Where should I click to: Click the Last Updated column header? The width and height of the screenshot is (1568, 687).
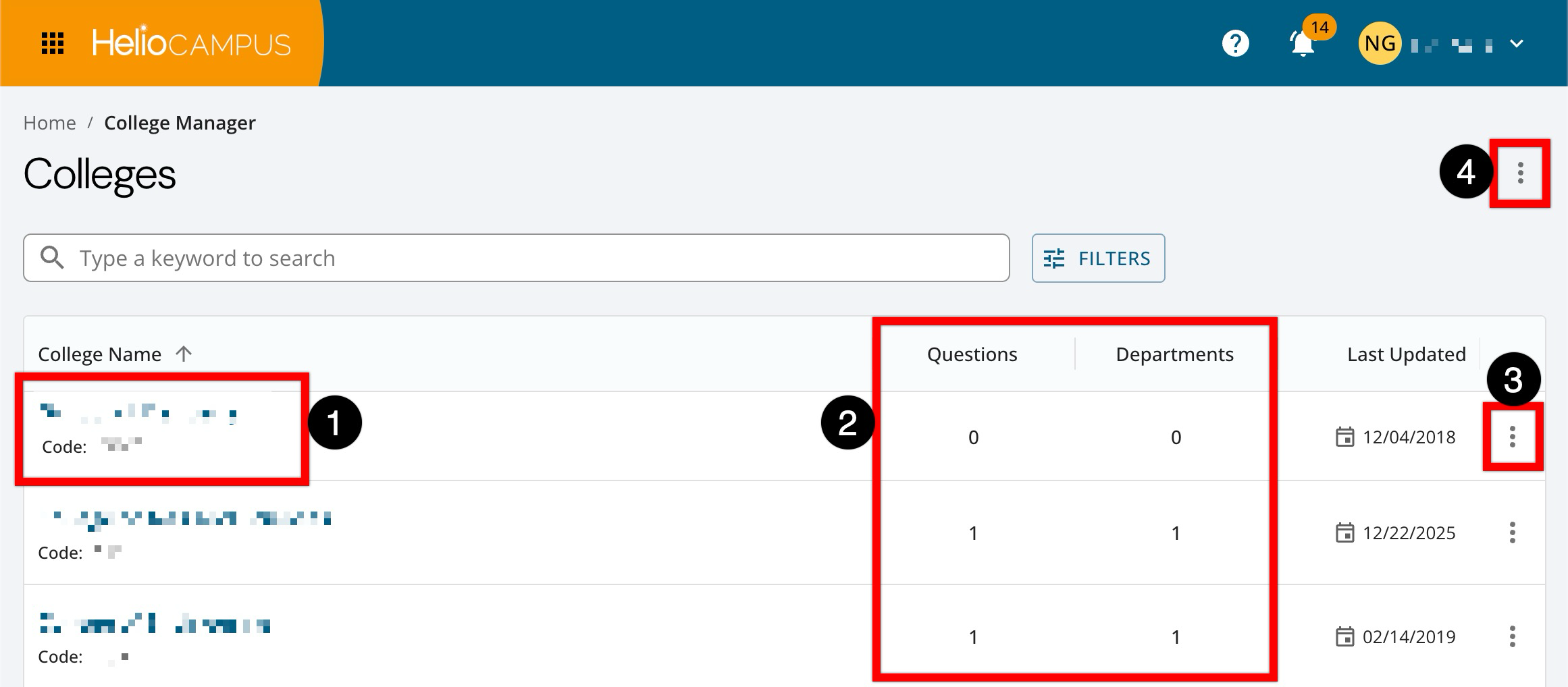[1406, 354]
